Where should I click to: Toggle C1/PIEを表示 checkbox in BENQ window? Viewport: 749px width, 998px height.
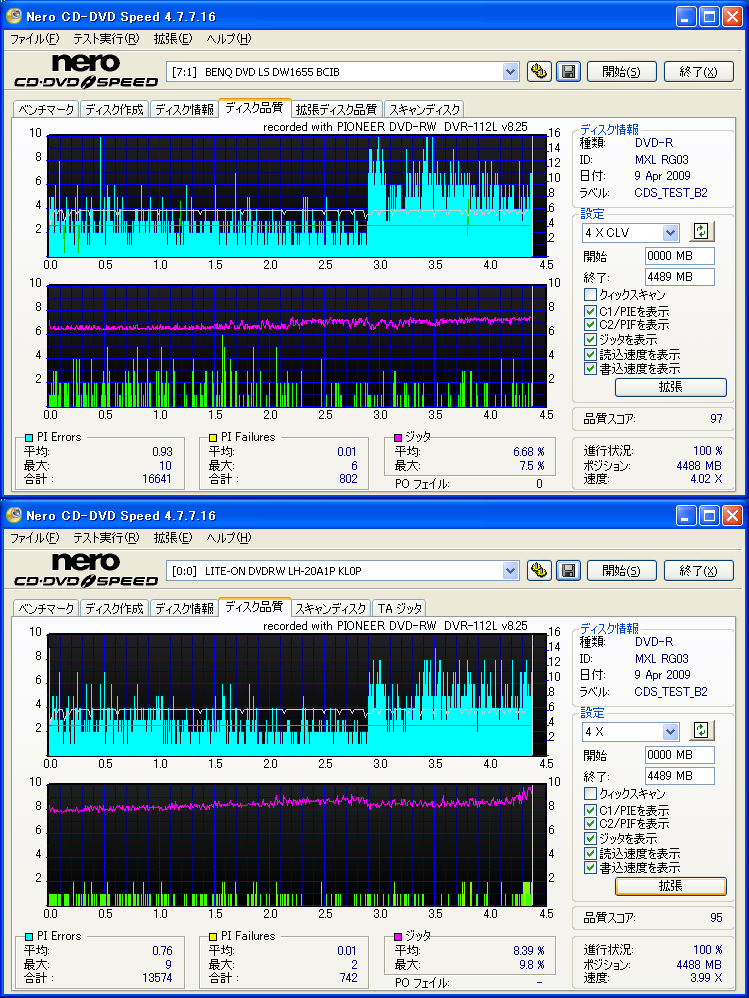coord(590,311)
